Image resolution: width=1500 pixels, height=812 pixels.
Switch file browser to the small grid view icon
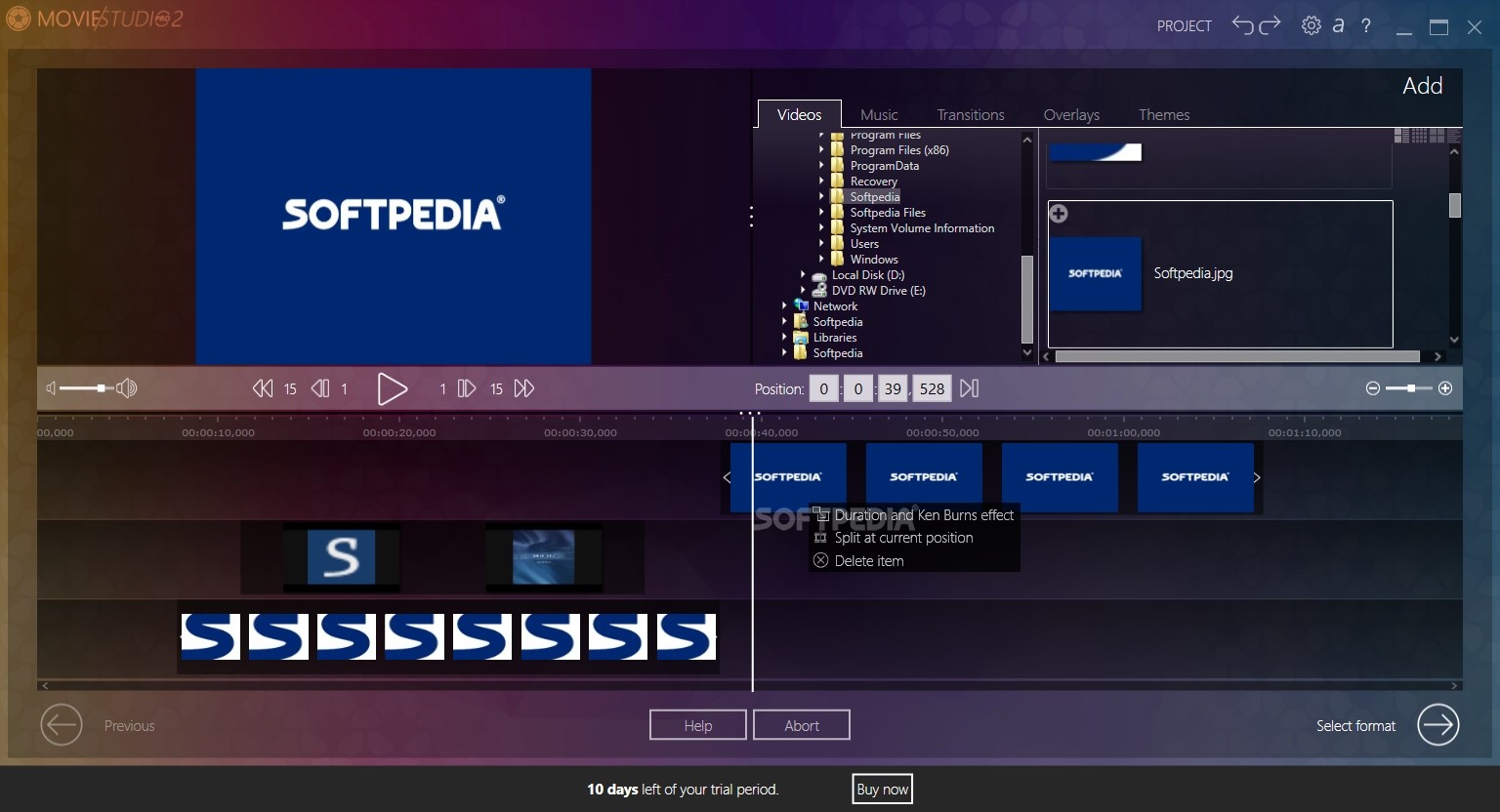click(x=1419, y=136)
